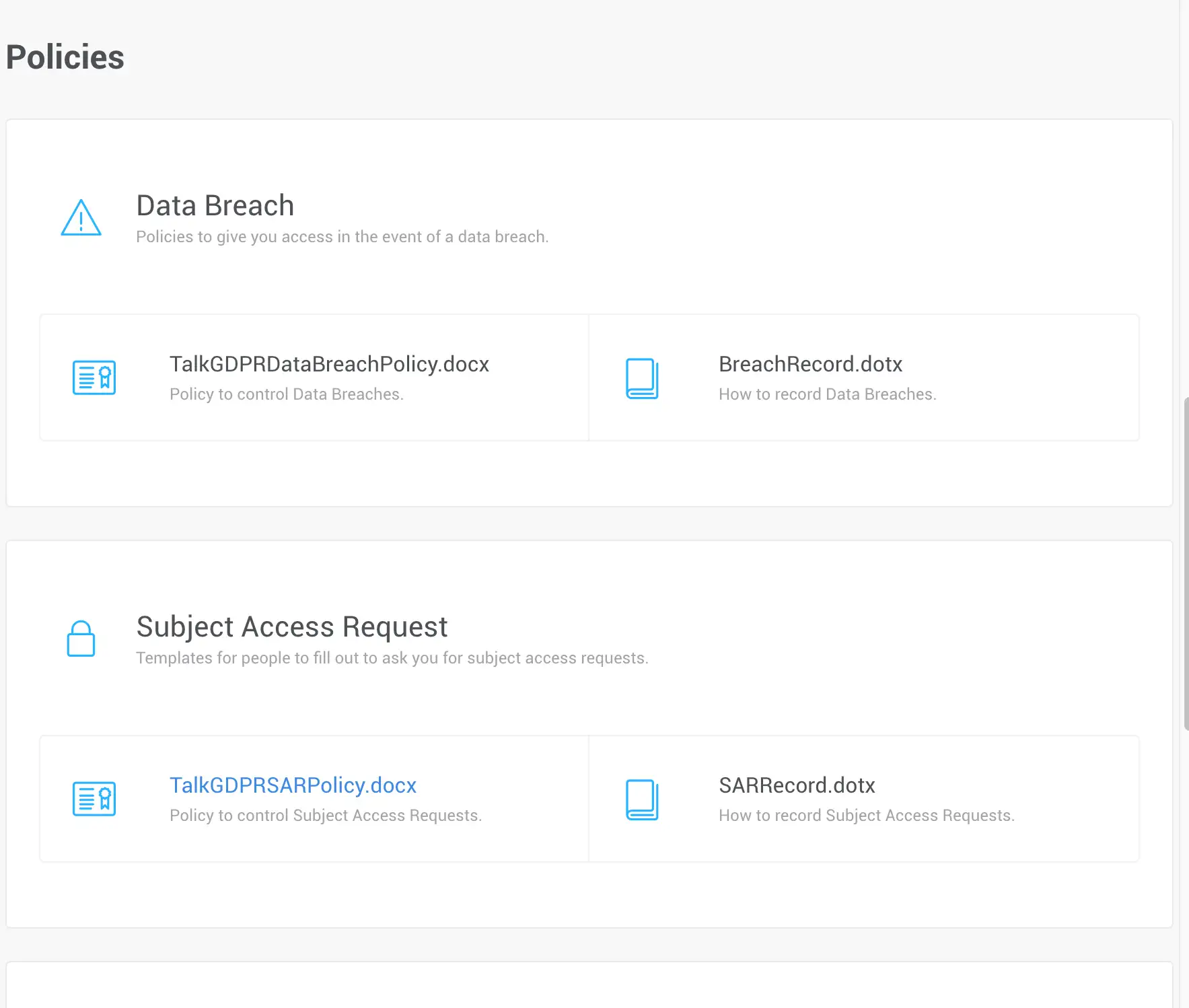Open the BreachRecord.dotx template
Screen dimensions: 1189x1008
coord(810,364)
